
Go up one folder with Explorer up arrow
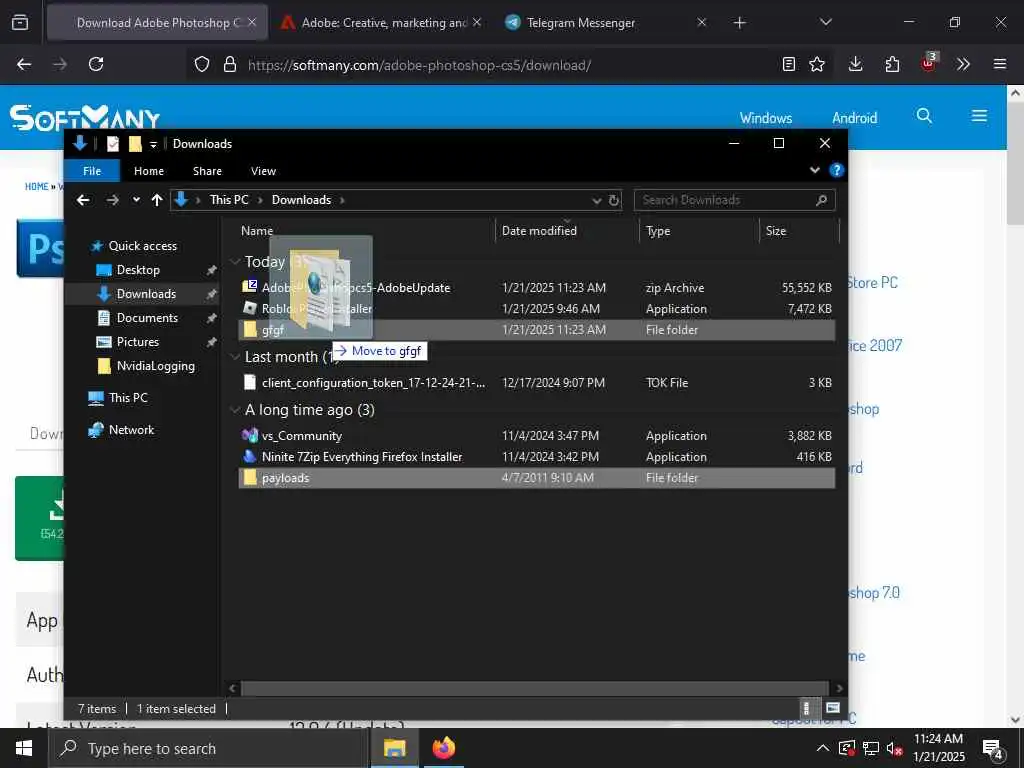coord(157,200)
